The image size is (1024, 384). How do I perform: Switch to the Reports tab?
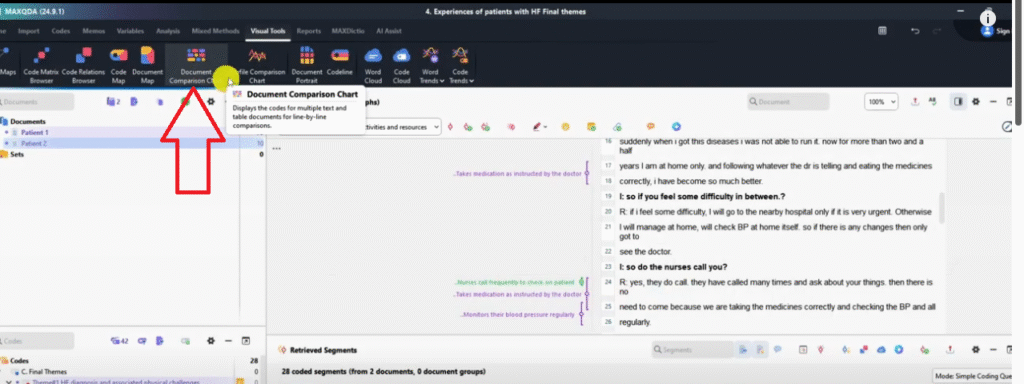tap(309, 31)
